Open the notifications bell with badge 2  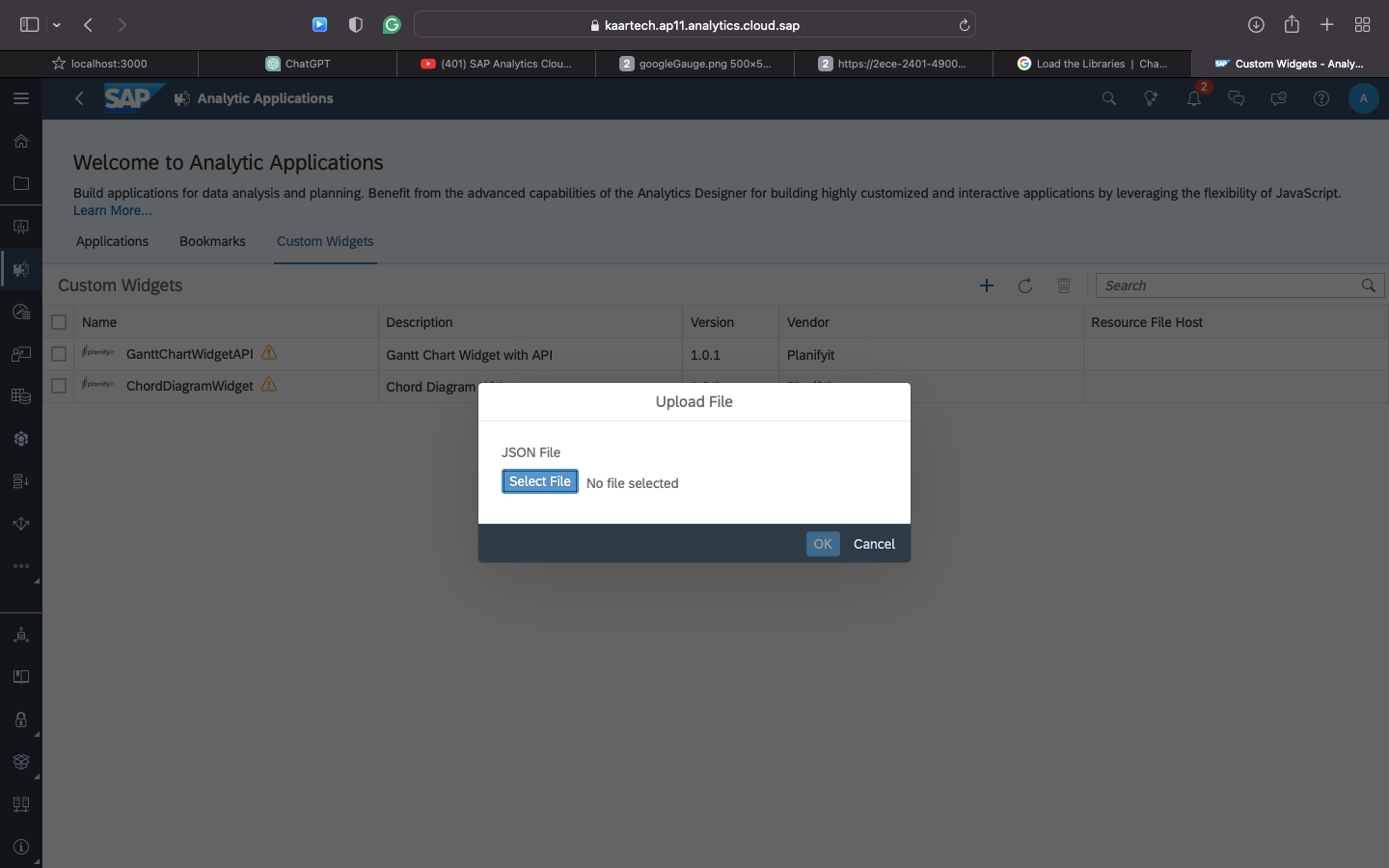pyautogui.click(x=1194, y=98)
